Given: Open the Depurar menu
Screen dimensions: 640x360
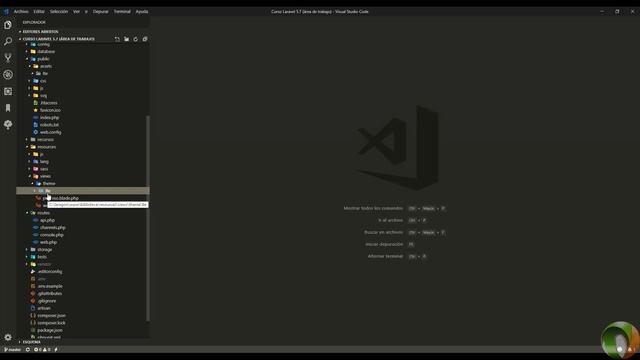Looking at the screenshot, I should click(100, 11).
